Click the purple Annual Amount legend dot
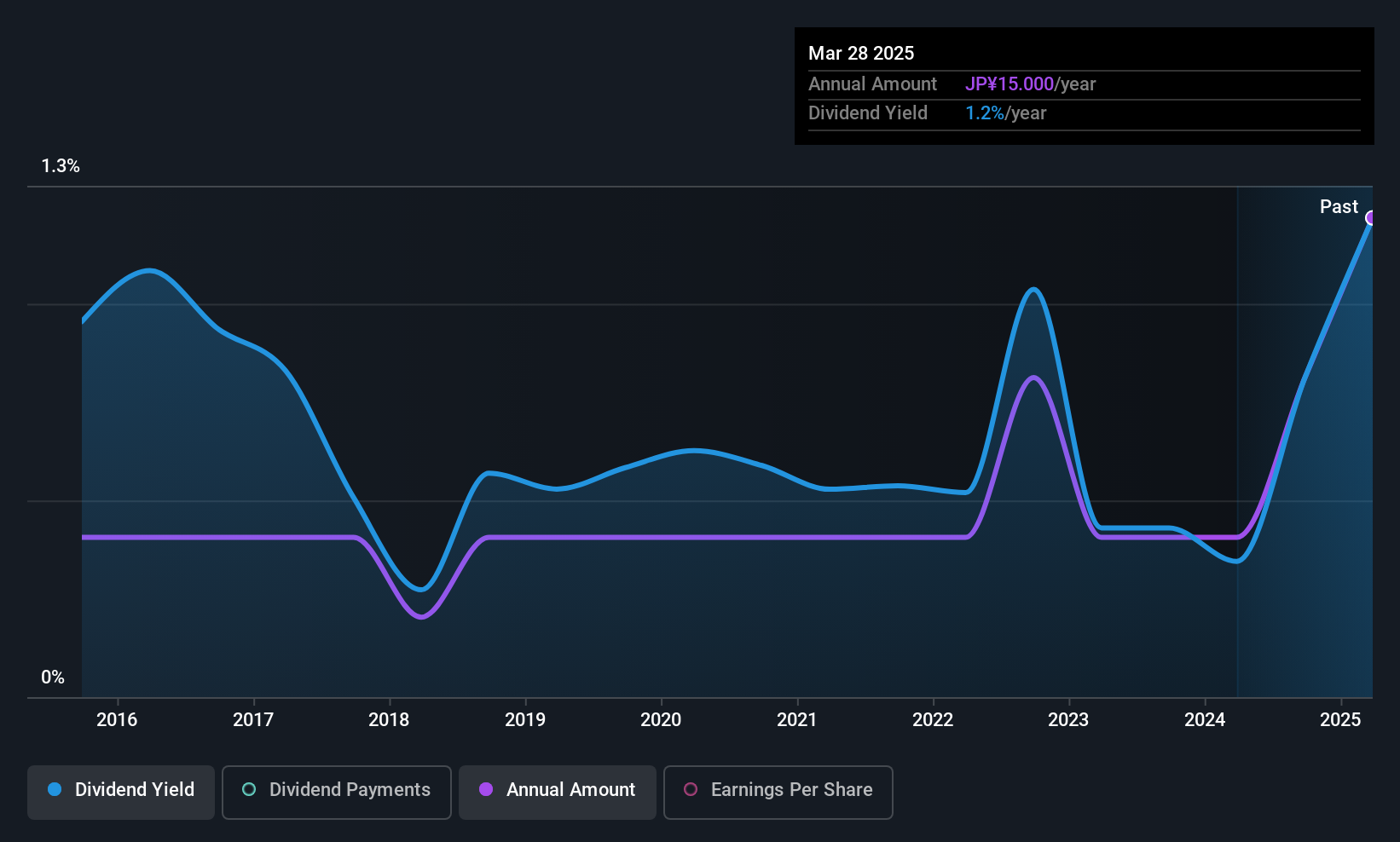Image resolution: width=1400 pixels, height=842 pixels. click(486, 789)
